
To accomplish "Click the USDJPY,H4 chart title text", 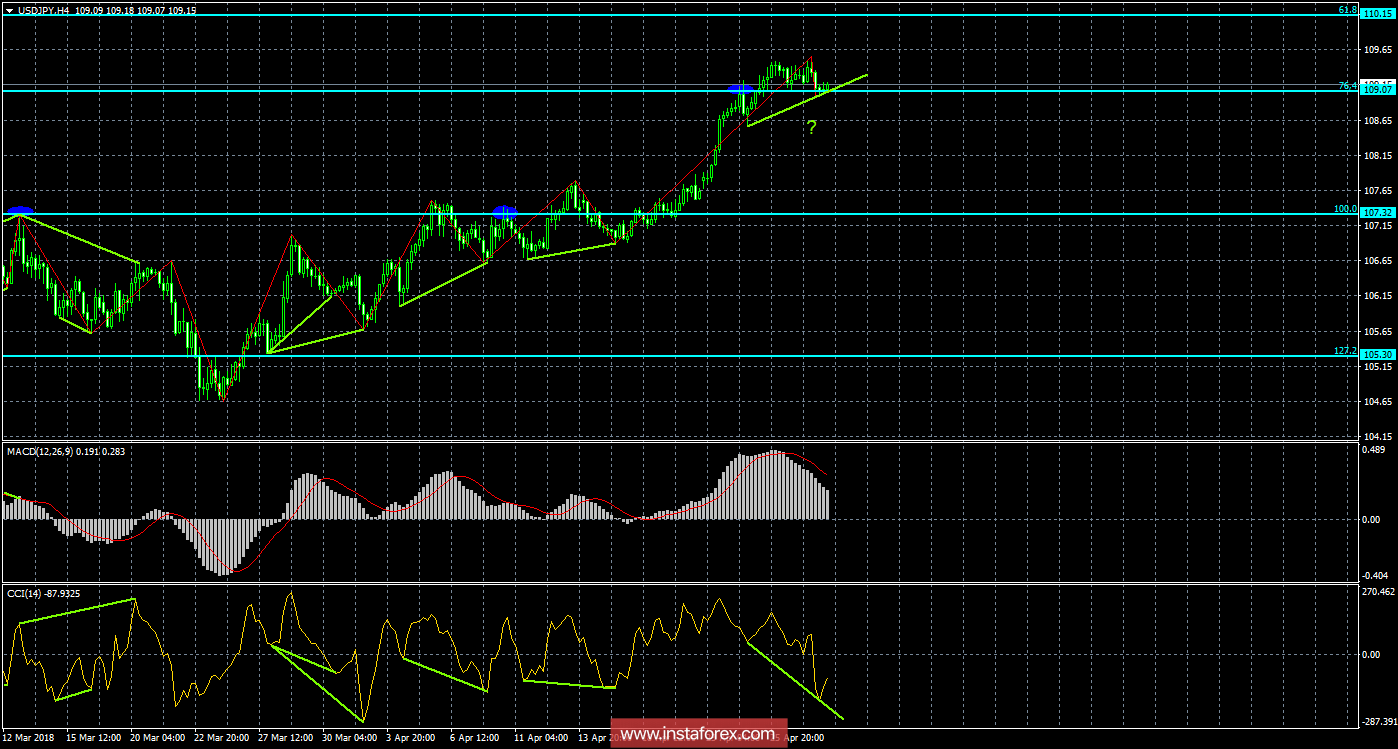I will 42,9.
